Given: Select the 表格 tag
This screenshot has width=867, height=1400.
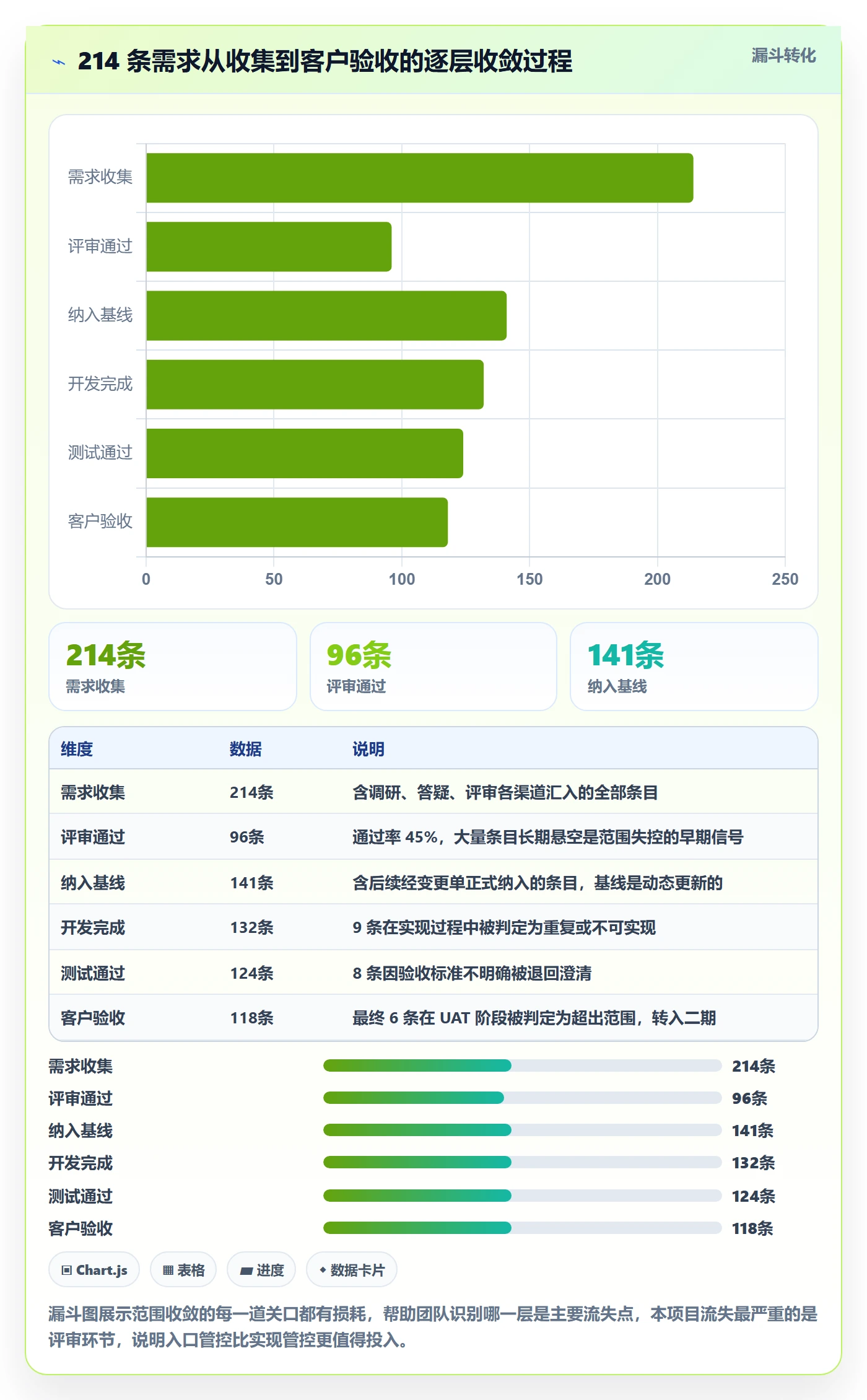Looking at the screenshot, I should pos(183,1270).
